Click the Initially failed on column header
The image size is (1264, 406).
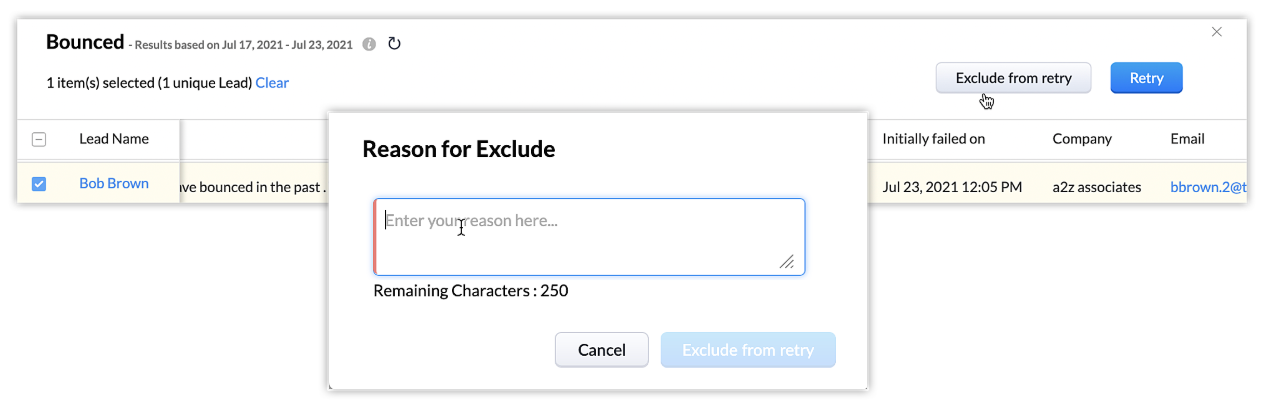934,140
